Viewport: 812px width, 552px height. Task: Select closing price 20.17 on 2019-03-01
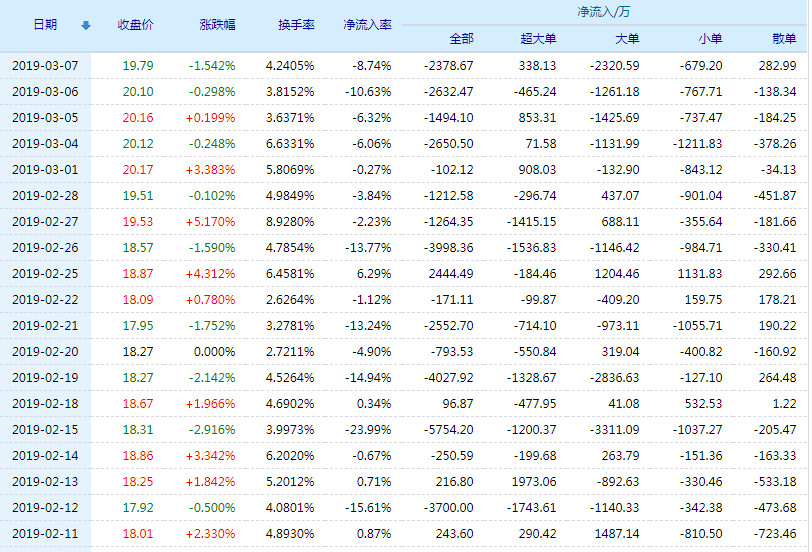pos(137,169)
